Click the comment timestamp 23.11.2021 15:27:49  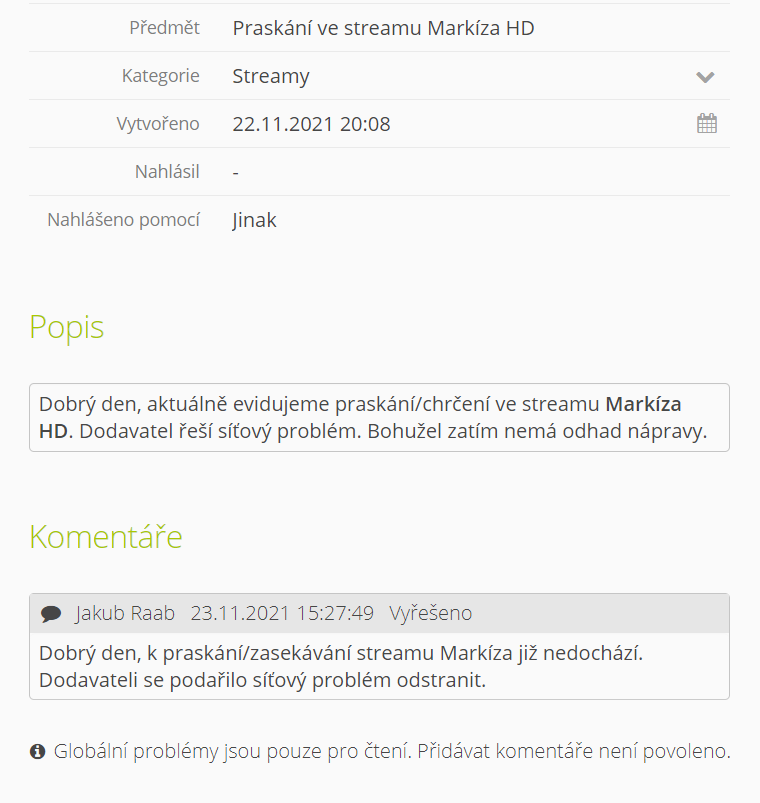tap(282, 613)
